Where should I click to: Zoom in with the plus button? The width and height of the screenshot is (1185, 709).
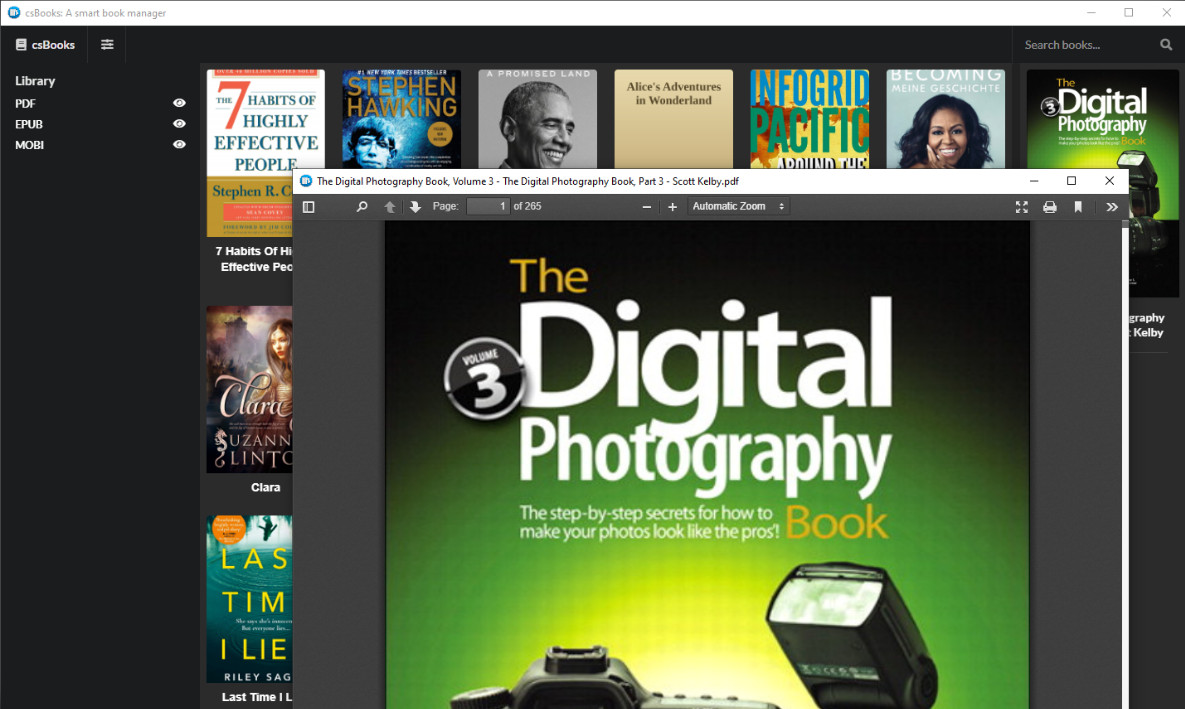pos(672,206)
